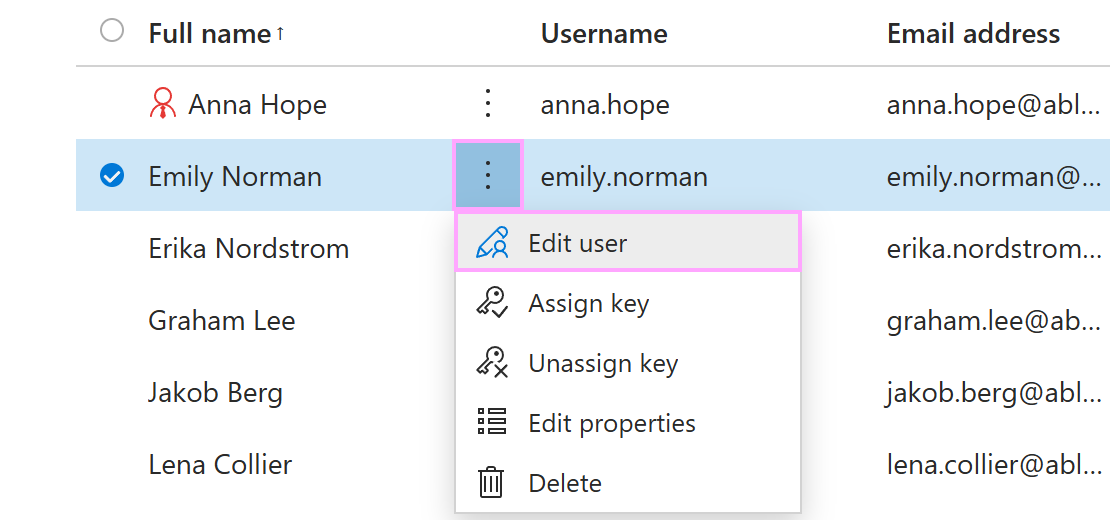Screen dimensions: 1110x520
Task: Select the Emily Norman name cell
Action: click(235, 176)
